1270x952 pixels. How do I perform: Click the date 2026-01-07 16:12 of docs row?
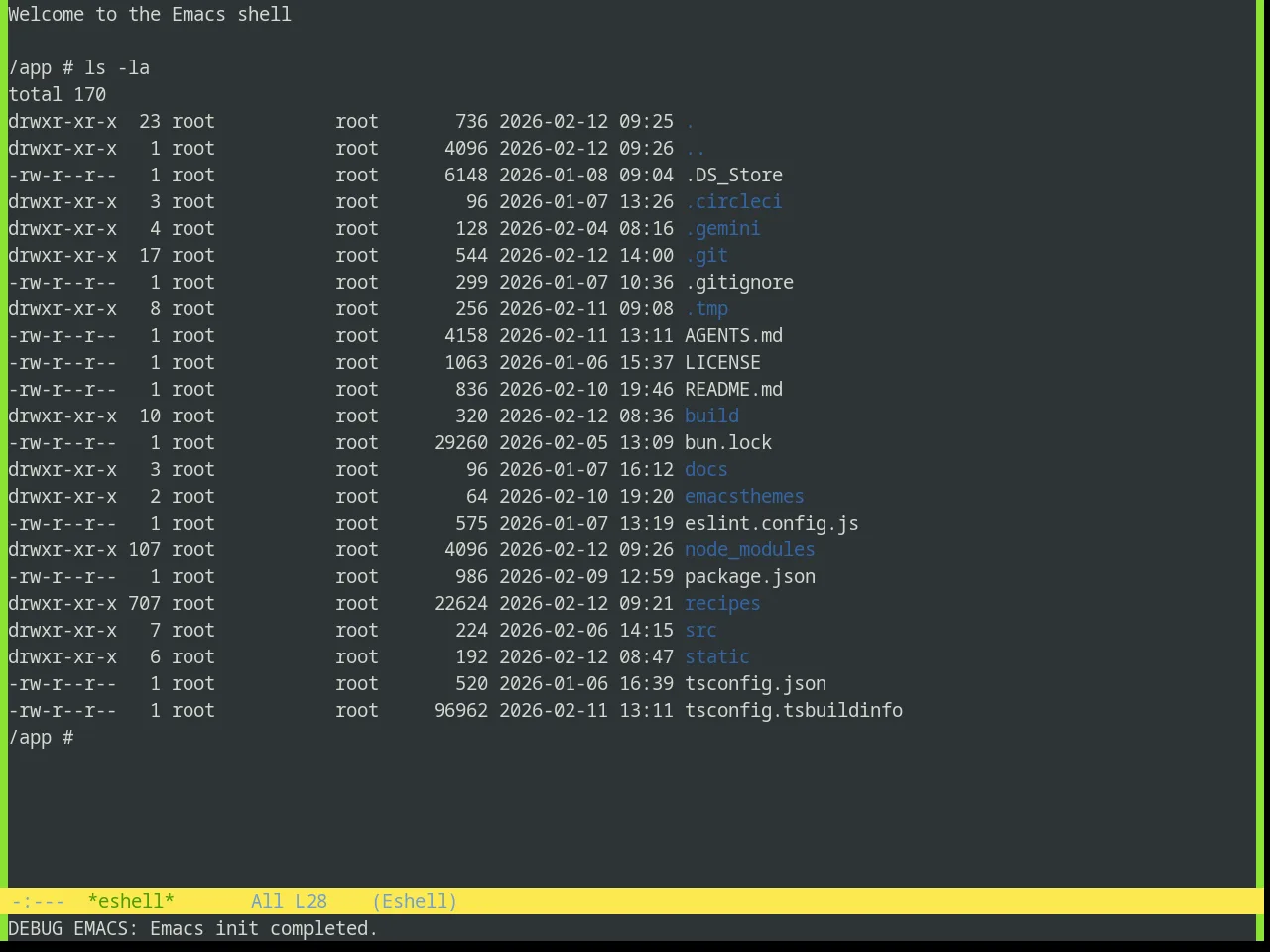click(586, 470)
